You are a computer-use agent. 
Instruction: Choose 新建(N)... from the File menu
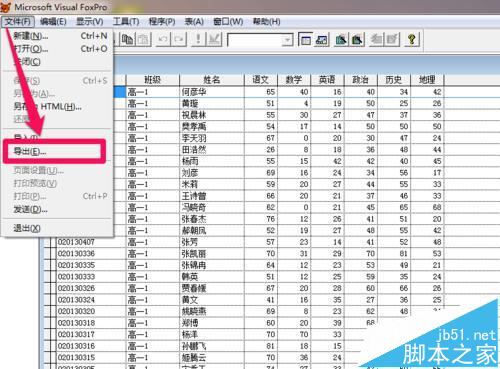click(x=57, y=36)
